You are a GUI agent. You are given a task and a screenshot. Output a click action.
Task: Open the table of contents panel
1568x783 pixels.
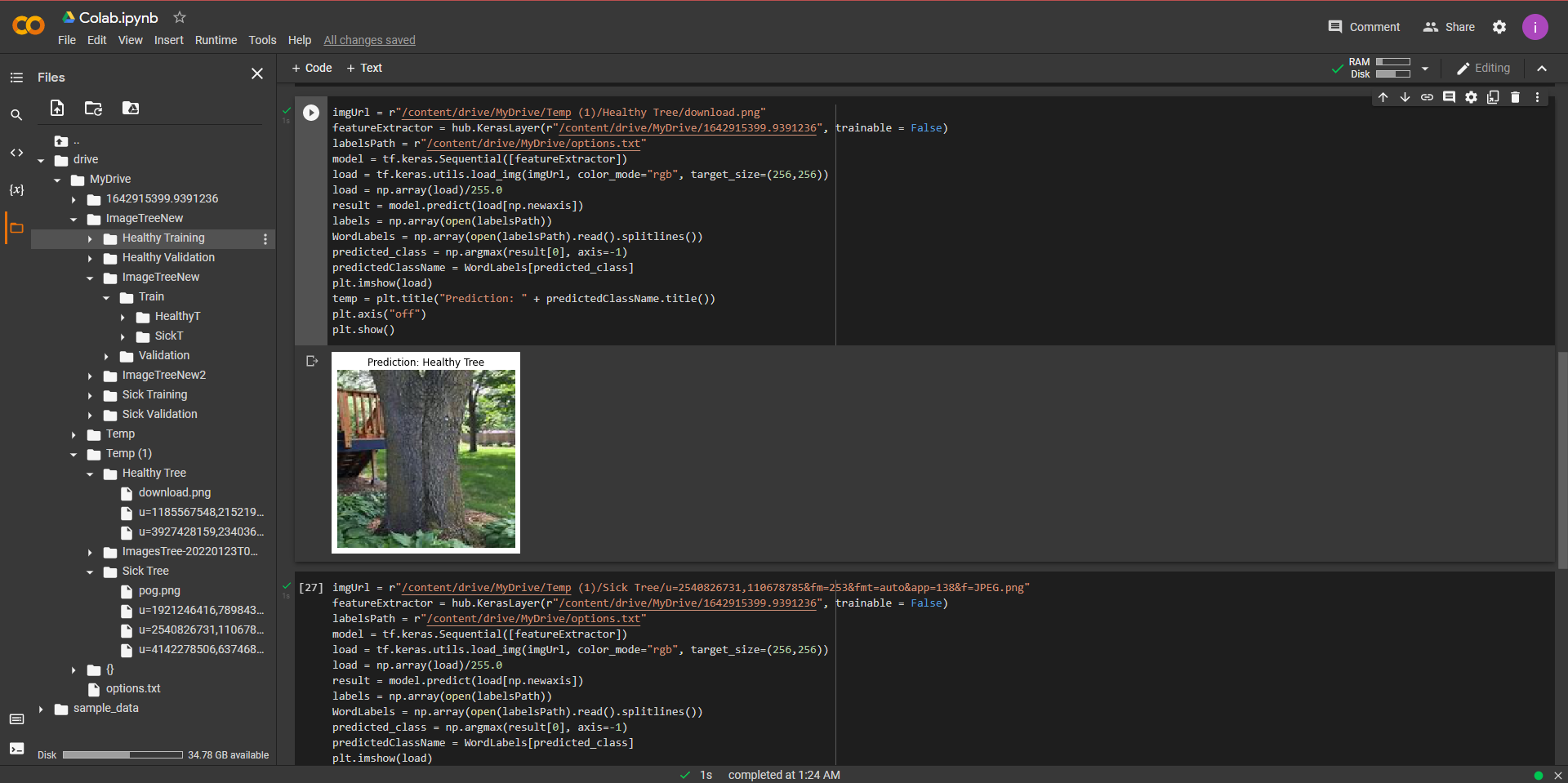pos(16,78)
